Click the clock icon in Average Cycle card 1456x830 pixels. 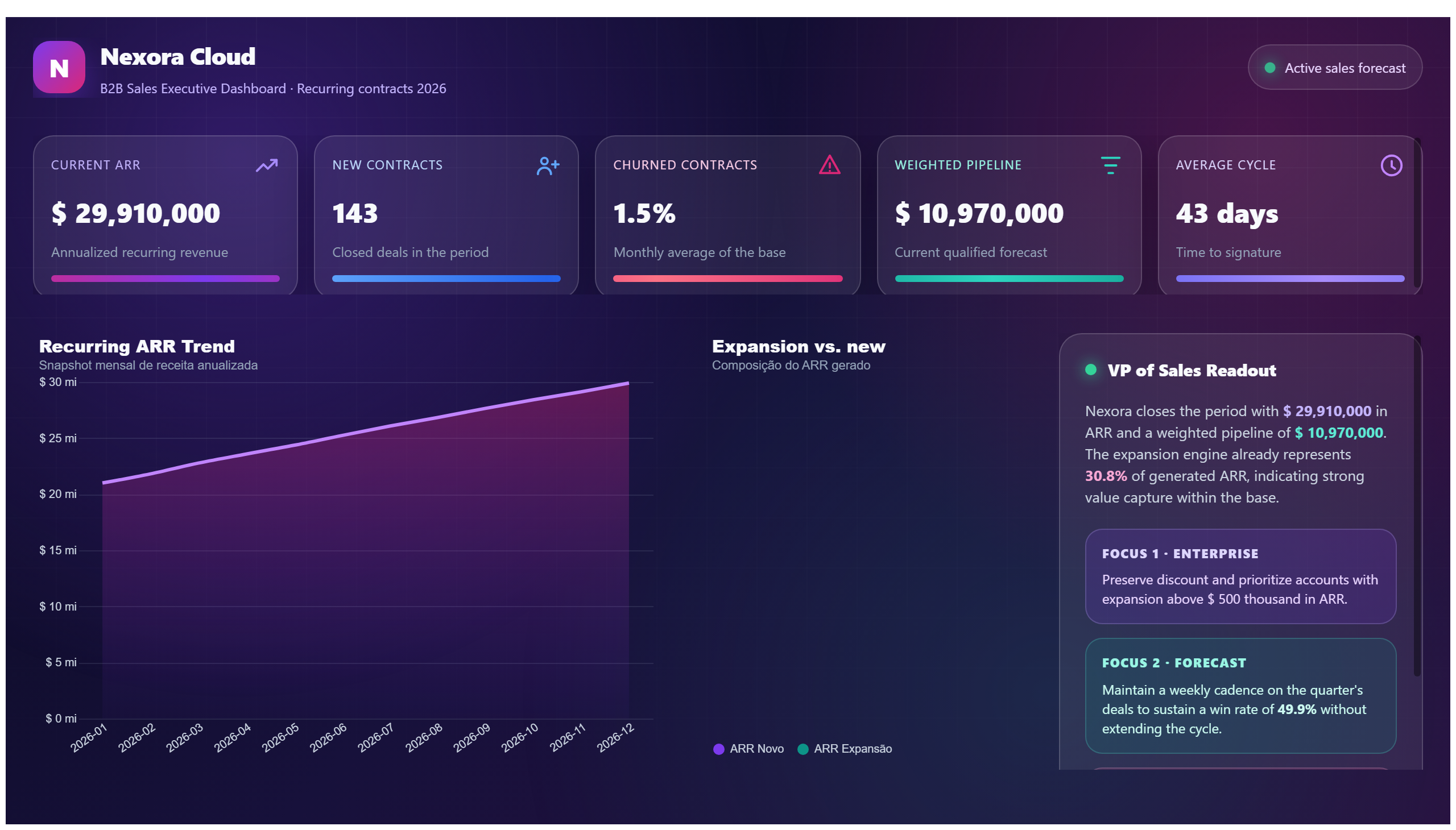point(1391,165)
